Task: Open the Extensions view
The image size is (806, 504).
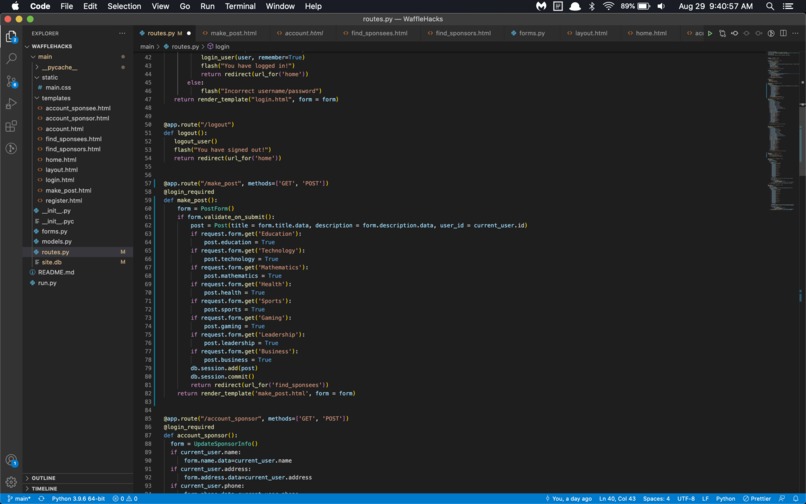Action: pyautogui.click(x=11, y=126)
